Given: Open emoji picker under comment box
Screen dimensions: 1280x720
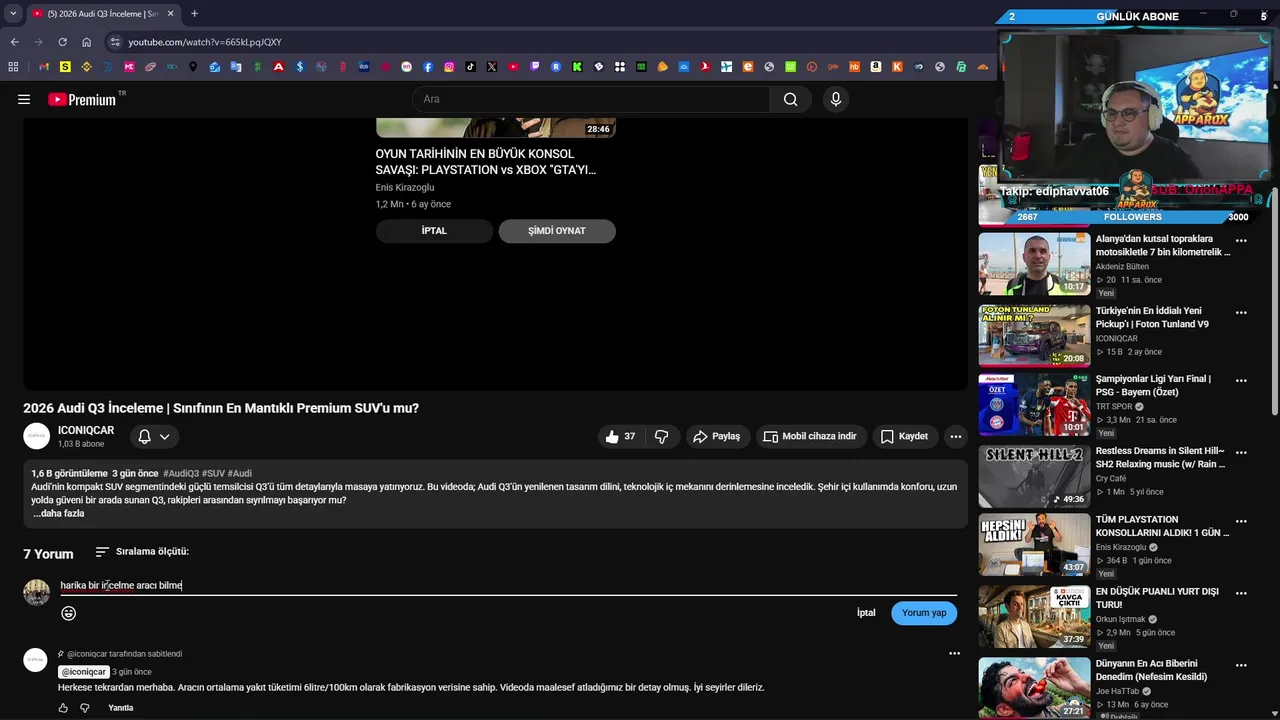Looking at the screenshot, I should (69, 613).
